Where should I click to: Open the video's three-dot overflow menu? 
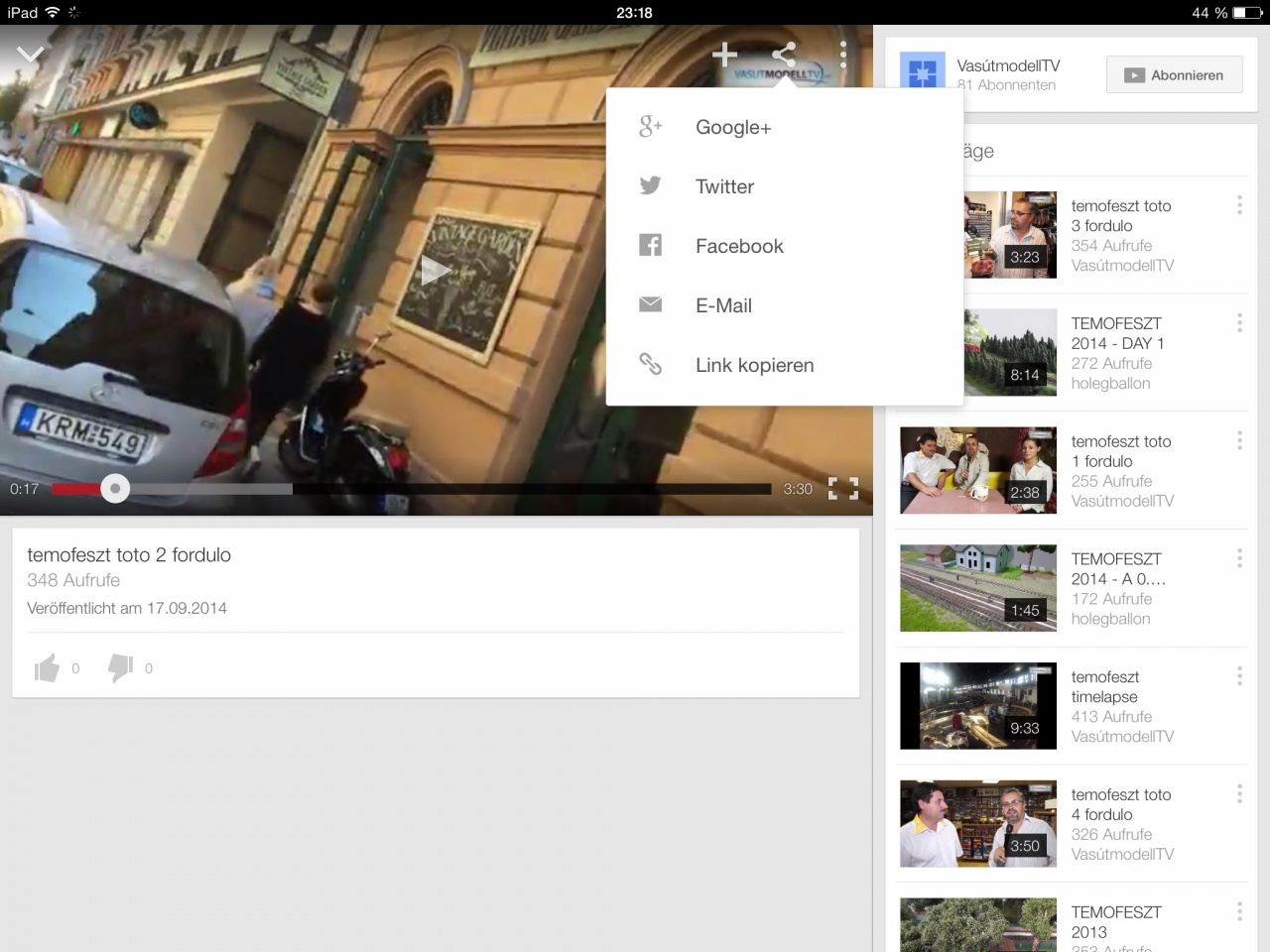(842, 54)
